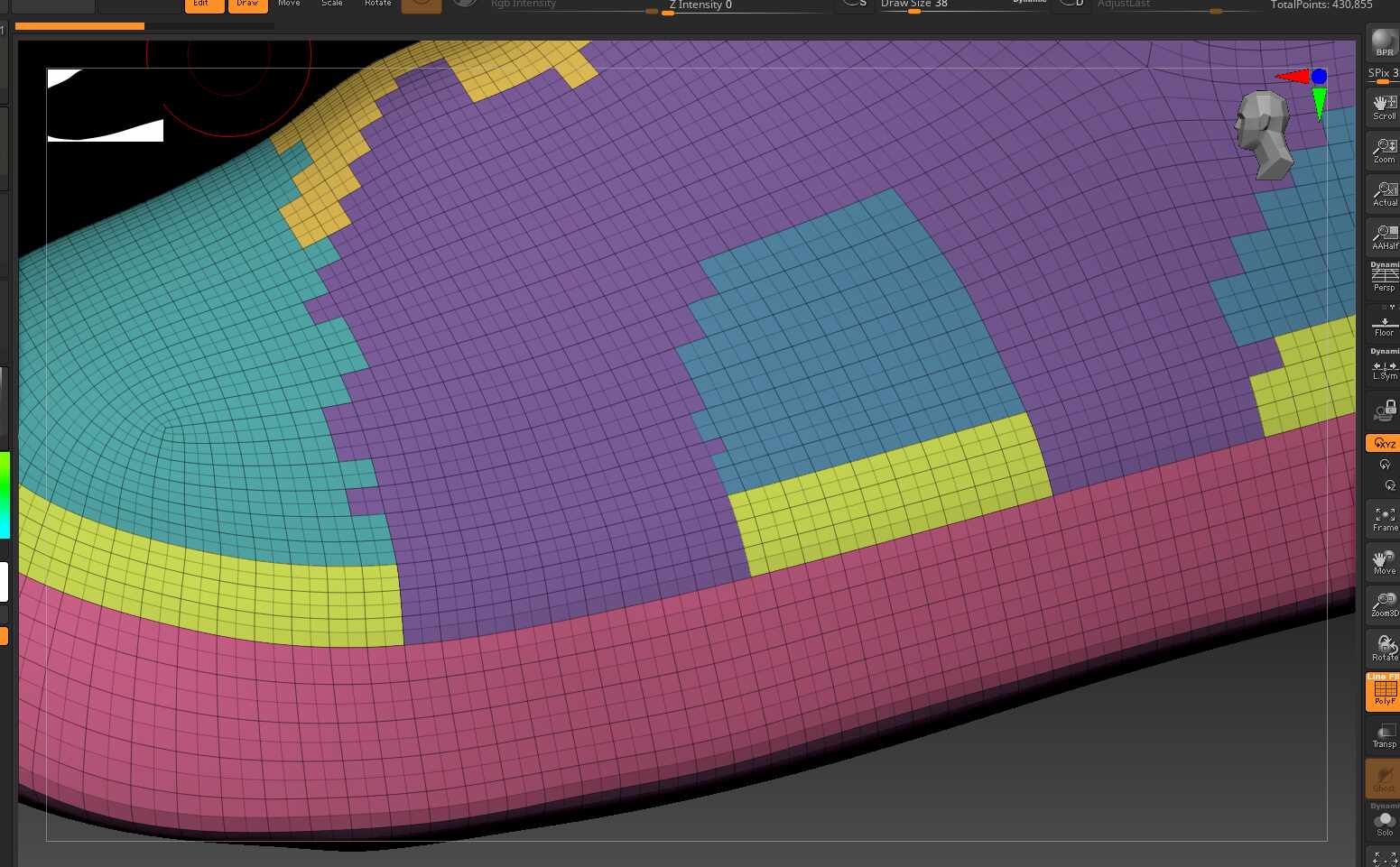Image resolution: width=1400 pixels, height=867 pixels.
Task: Click the Edit mode button
Action: [204, 5]
